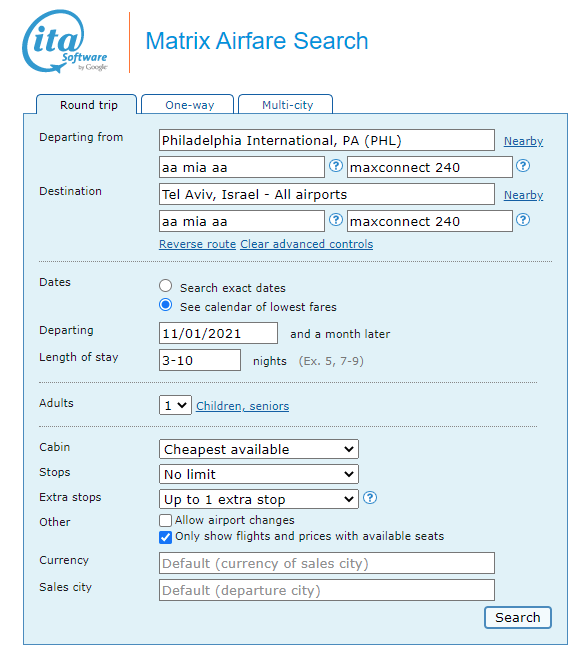The image size is (582, 656).
Task: Uncheck Only show flights with available seats
Action: (x=165, y=537)
